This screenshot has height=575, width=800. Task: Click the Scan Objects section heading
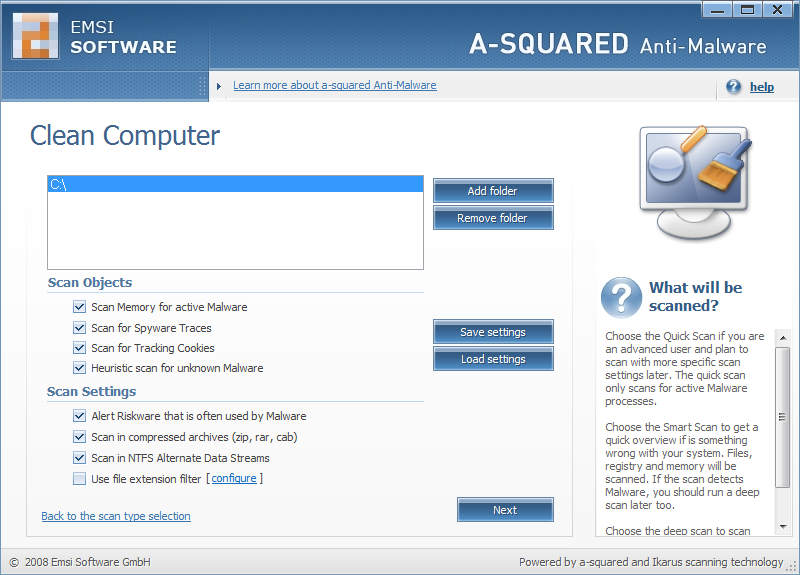pos(90,283)
